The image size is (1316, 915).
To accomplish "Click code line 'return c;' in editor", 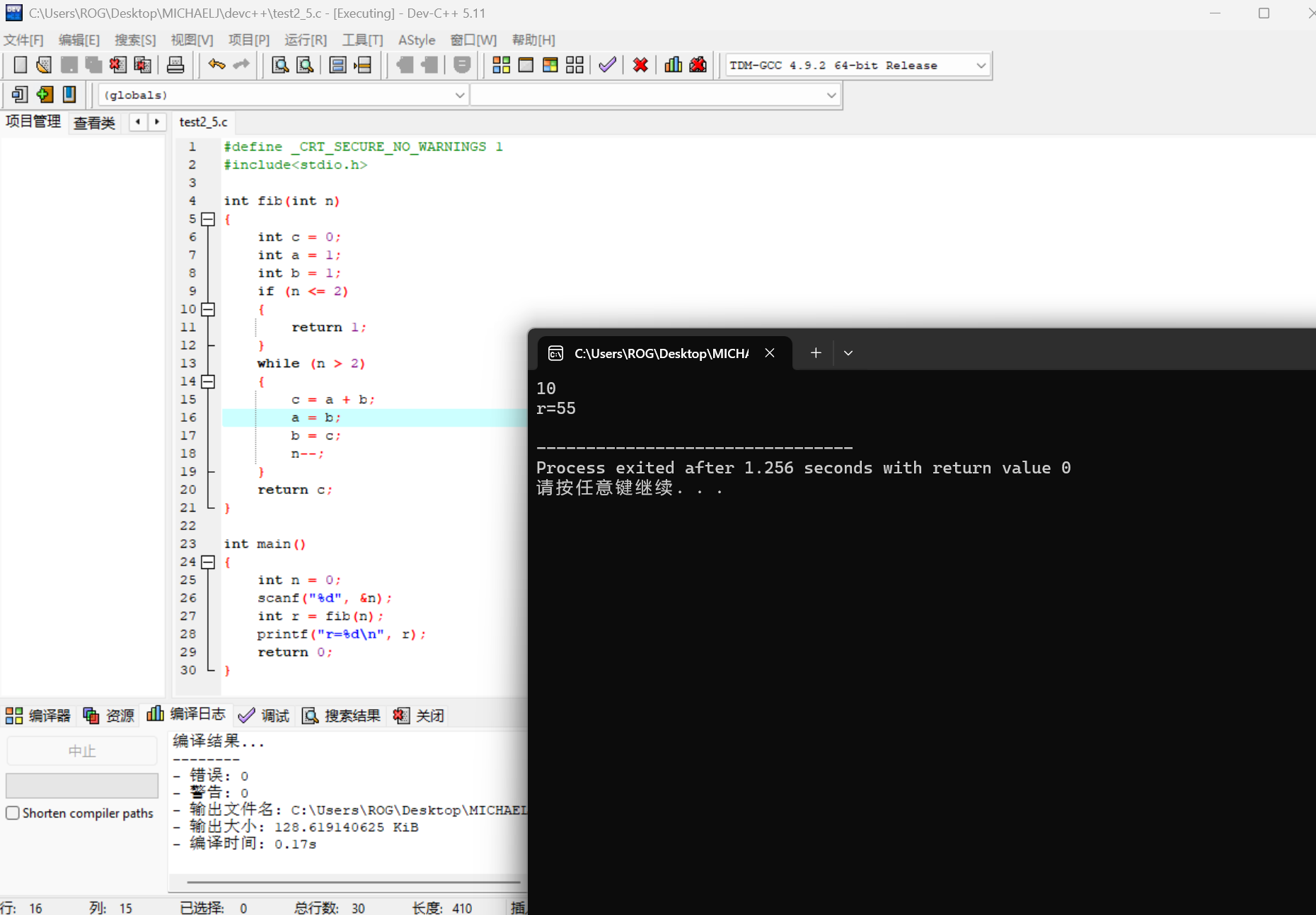I will [294, 490].
